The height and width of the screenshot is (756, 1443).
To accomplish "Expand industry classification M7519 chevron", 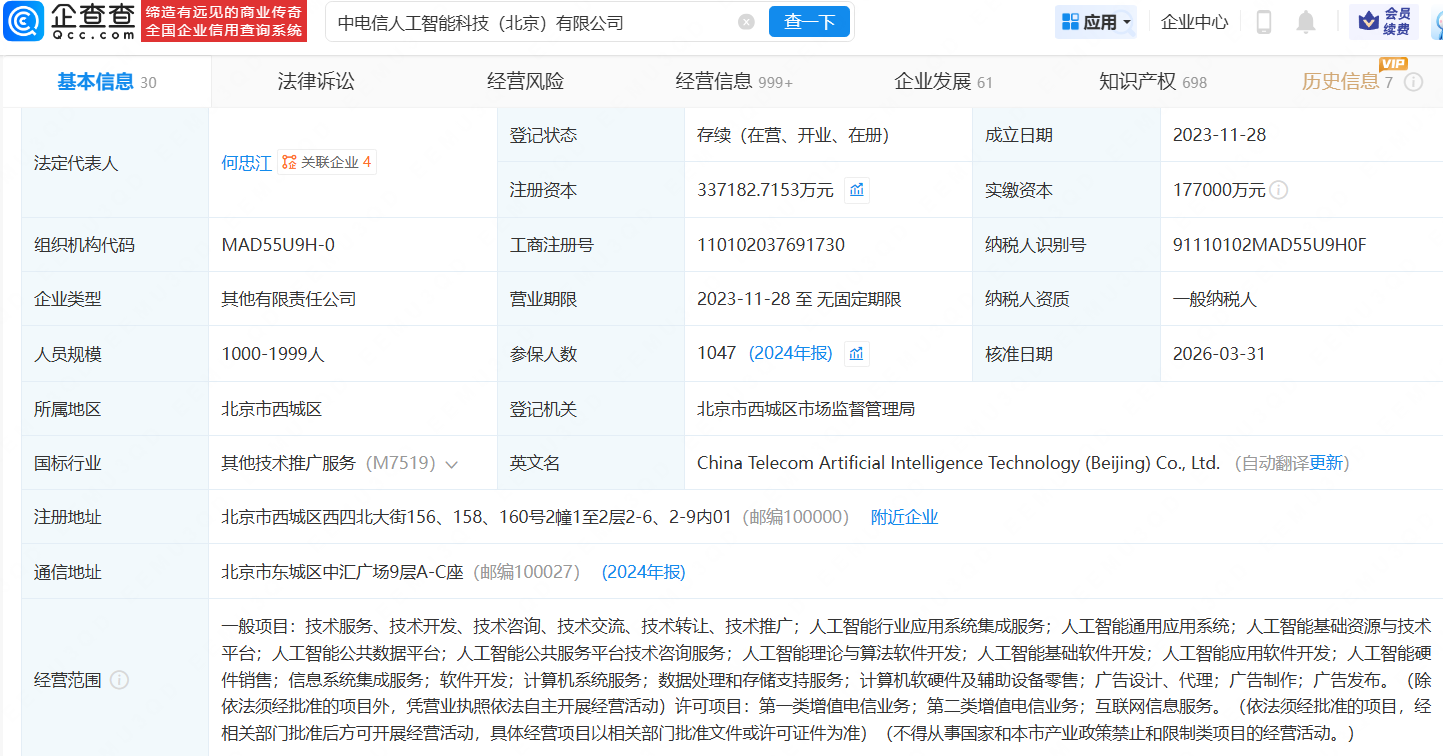I will [x=451, y=464].
